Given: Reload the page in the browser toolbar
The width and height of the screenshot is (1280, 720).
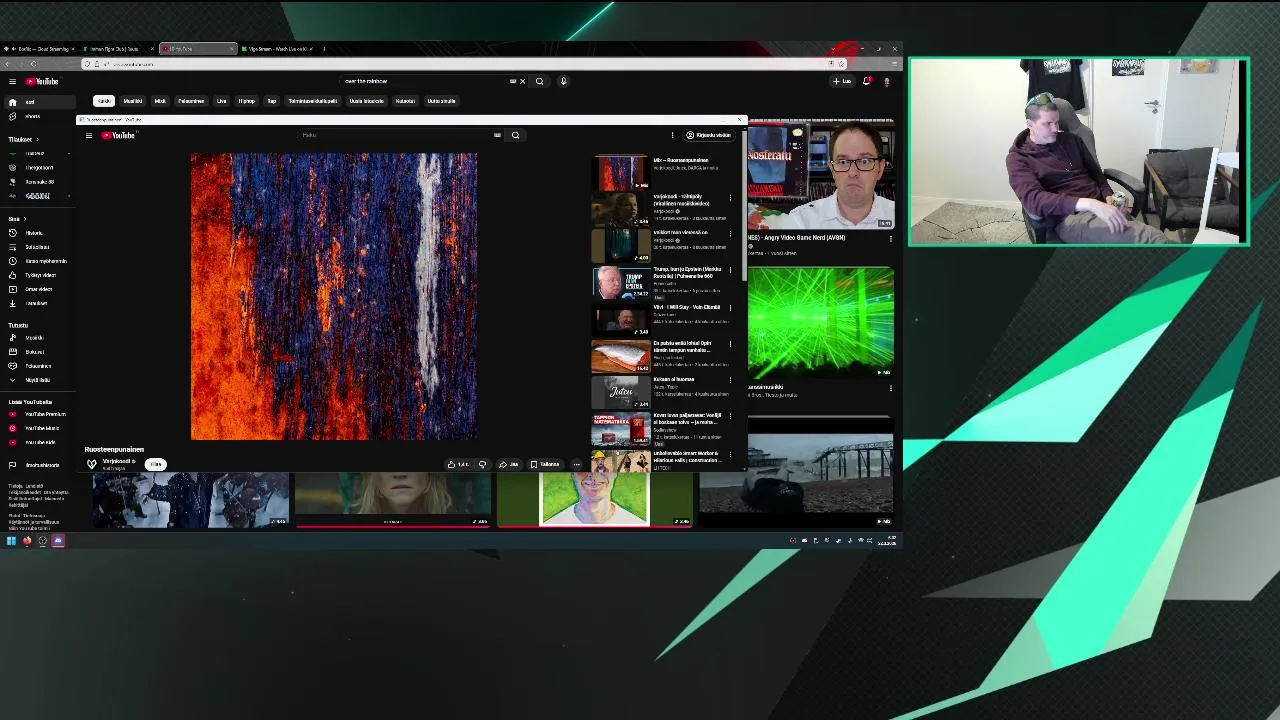Looking at the screenshot, I should click(33, 64).
